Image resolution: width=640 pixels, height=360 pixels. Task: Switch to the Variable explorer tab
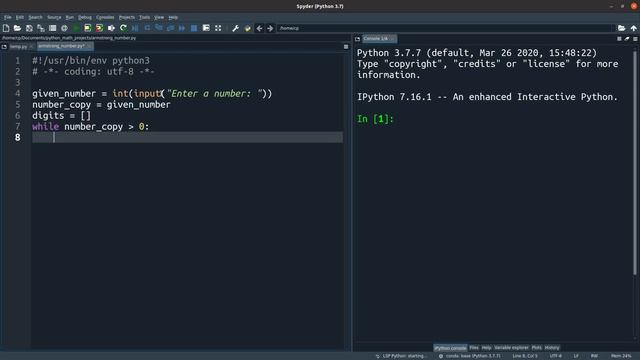pyautogui.click(x=511, y=348)
